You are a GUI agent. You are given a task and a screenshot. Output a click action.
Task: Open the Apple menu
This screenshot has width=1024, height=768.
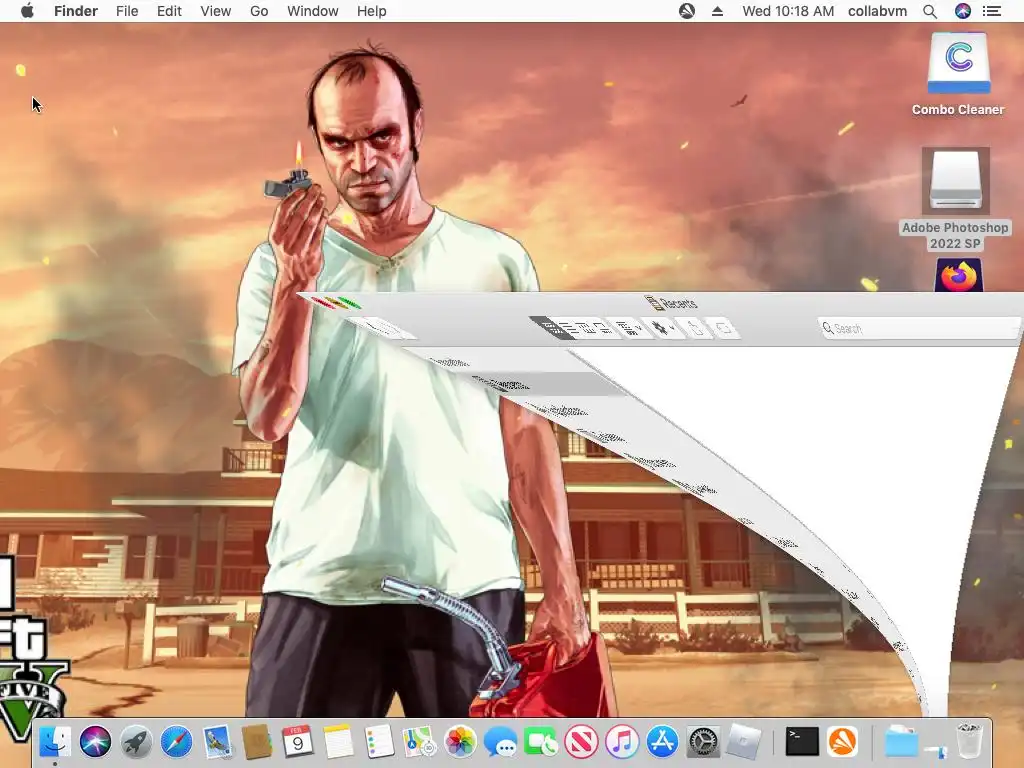coord(27,11)
